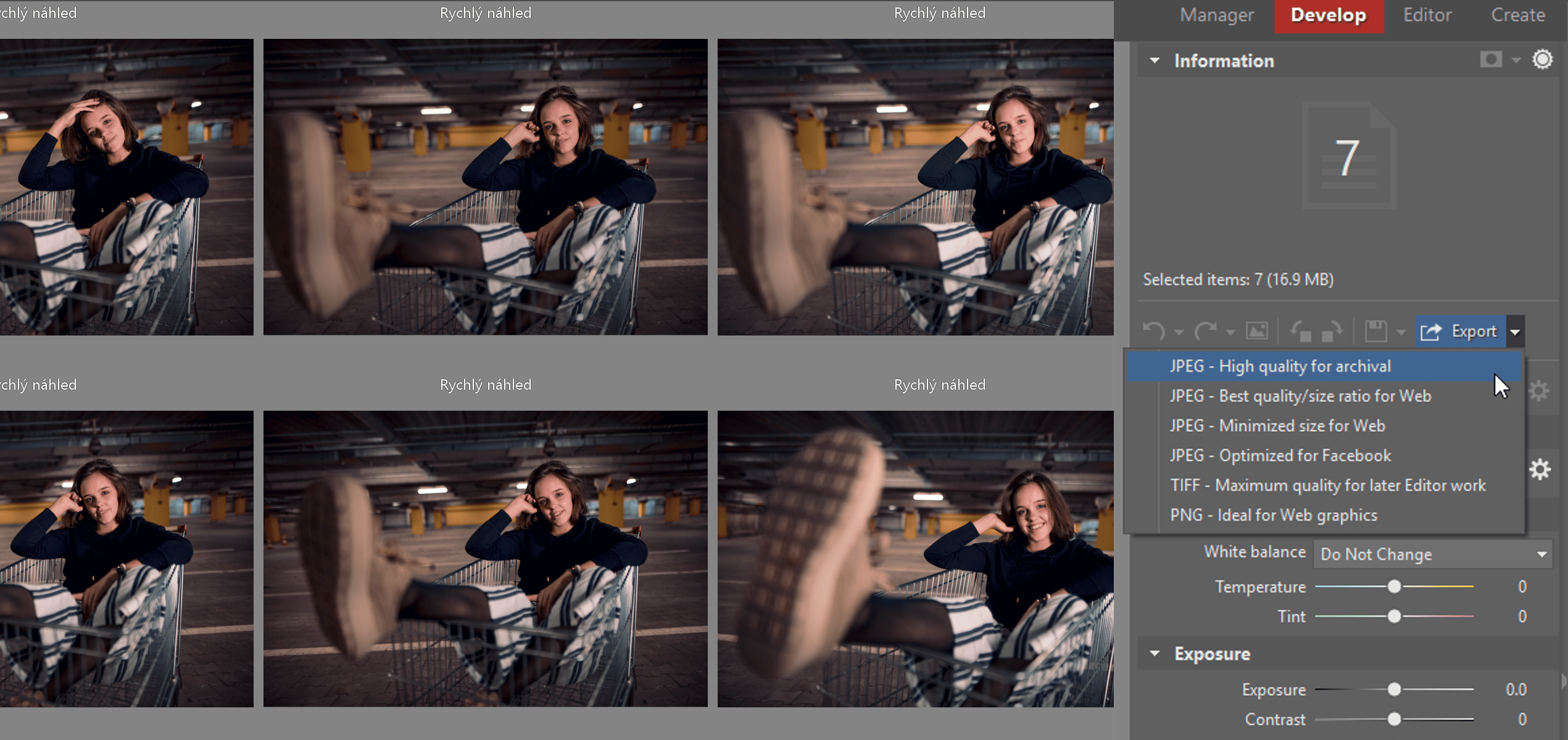Switch to the Editor tab

[x=1427, y=15]
